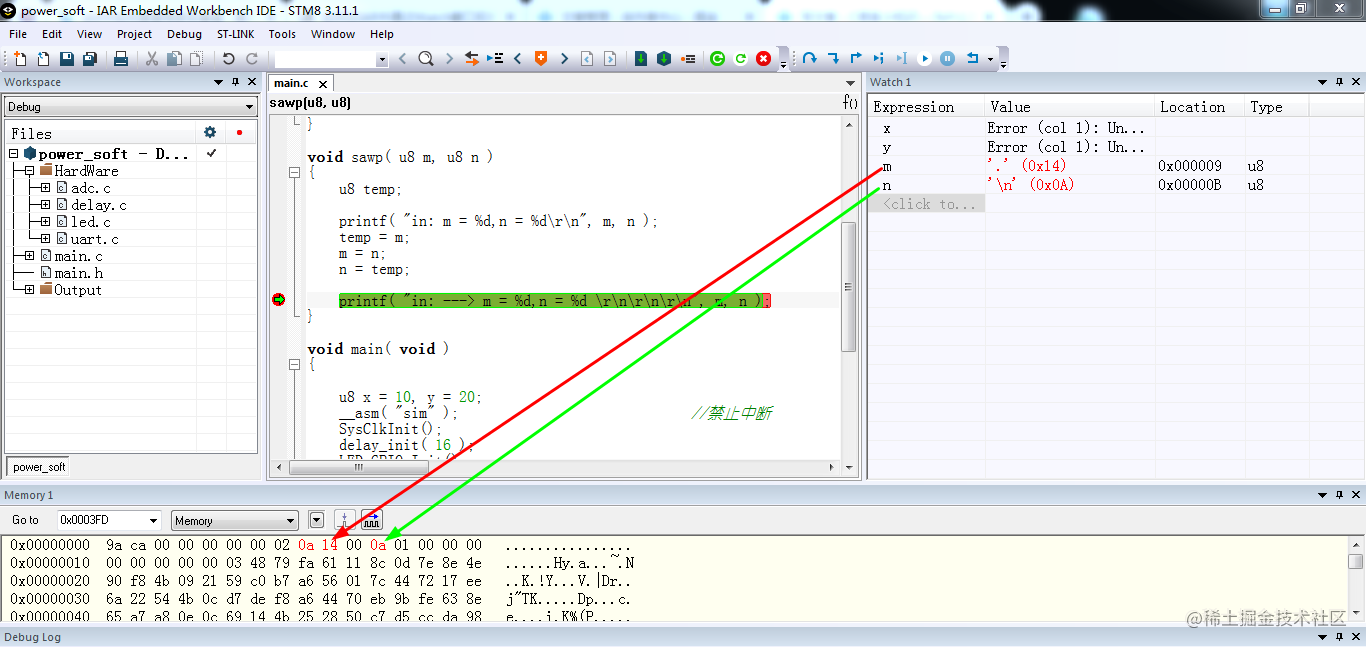Click the editor vertical scrollbar thumb

click(849, 286)
